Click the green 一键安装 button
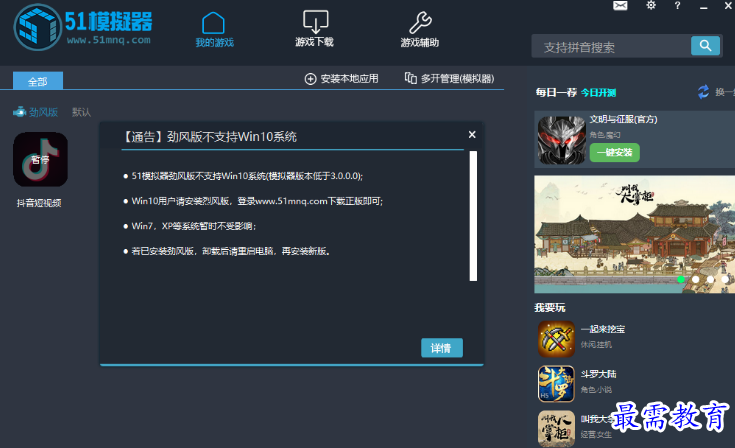 coord(615,152)
